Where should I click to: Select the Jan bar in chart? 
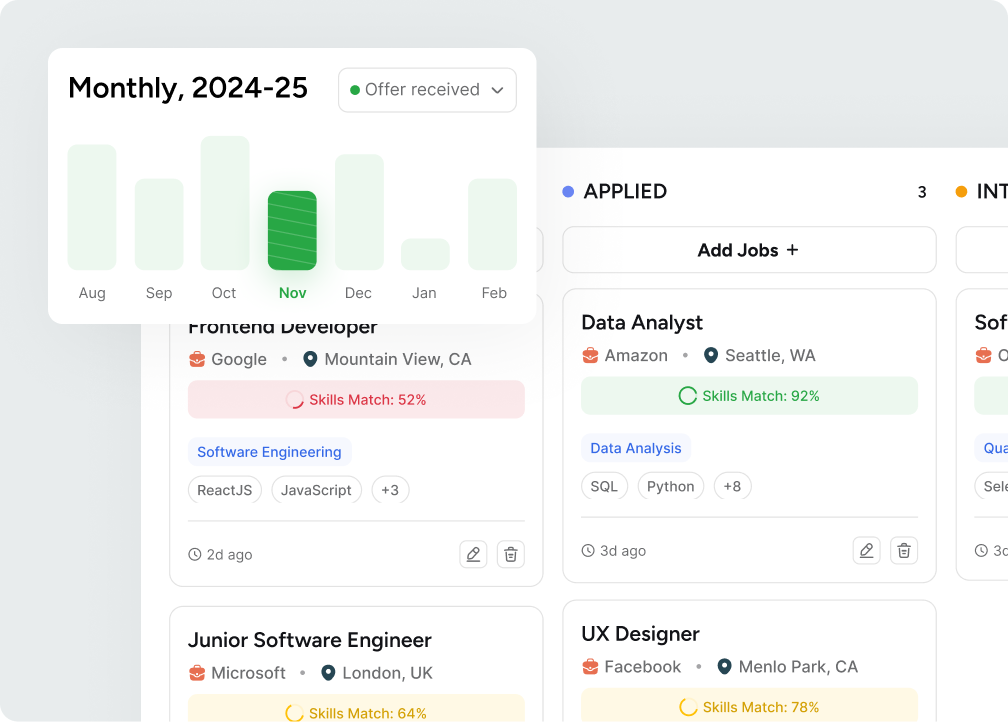point(425,255)
